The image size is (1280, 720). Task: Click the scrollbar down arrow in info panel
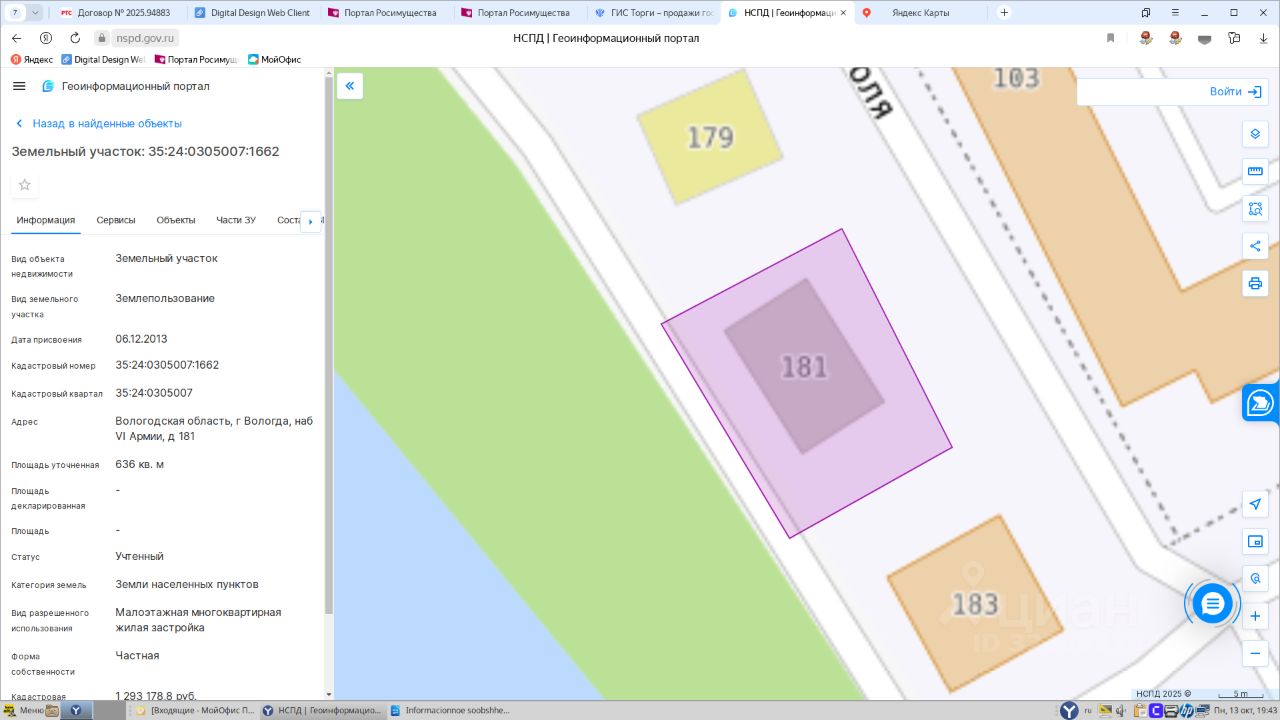point(328,694)
